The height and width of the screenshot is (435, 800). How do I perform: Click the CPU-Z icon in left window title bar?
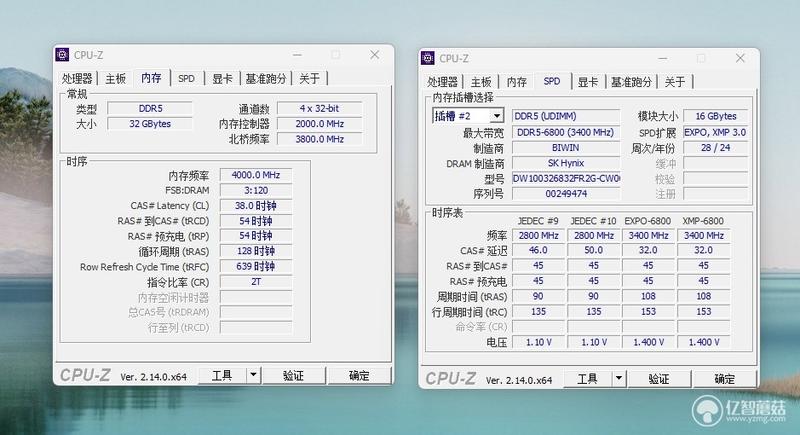(x=62, y=55)
